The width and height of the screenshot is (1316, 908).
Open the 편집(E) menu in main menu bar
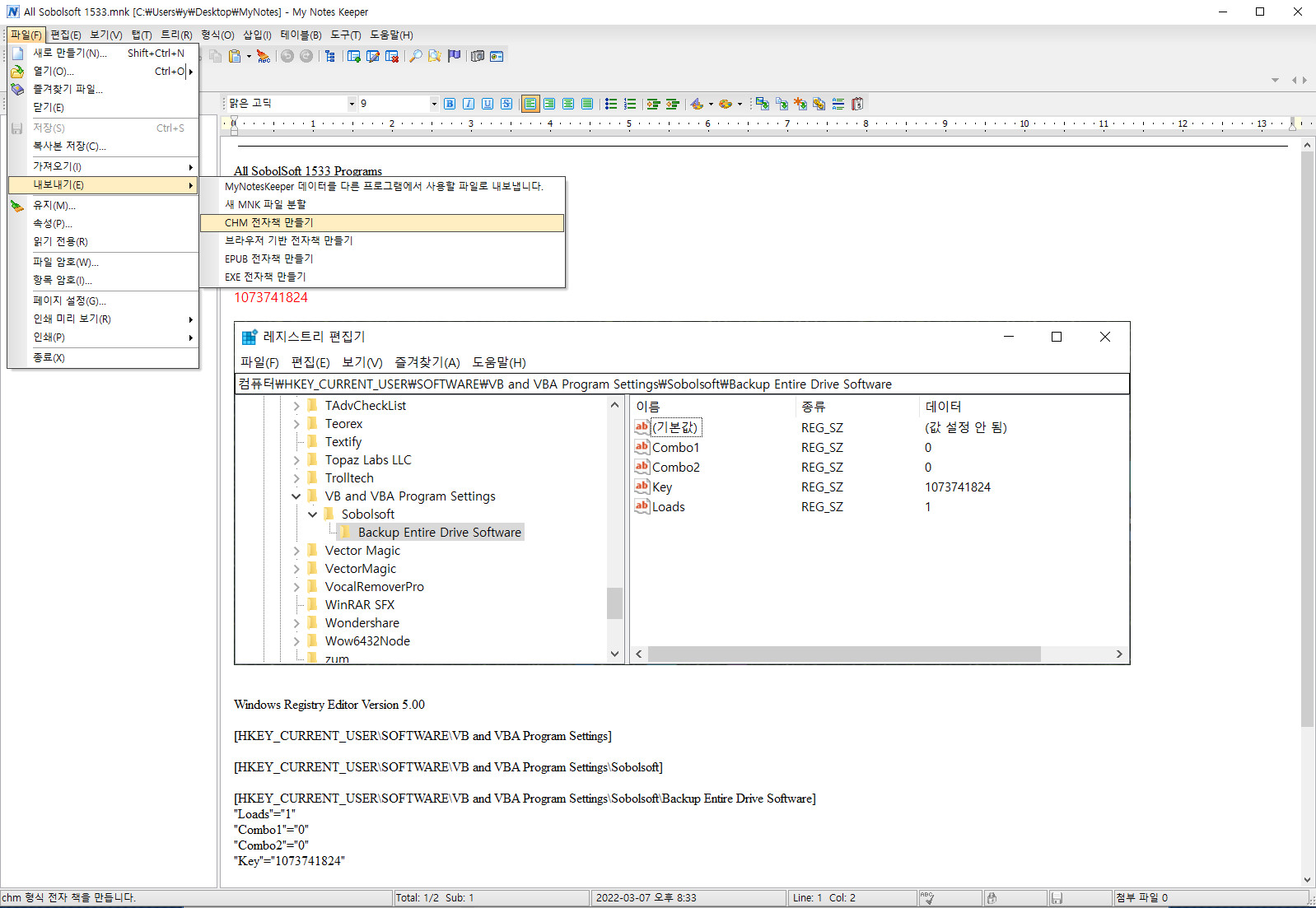pos(65,35)
